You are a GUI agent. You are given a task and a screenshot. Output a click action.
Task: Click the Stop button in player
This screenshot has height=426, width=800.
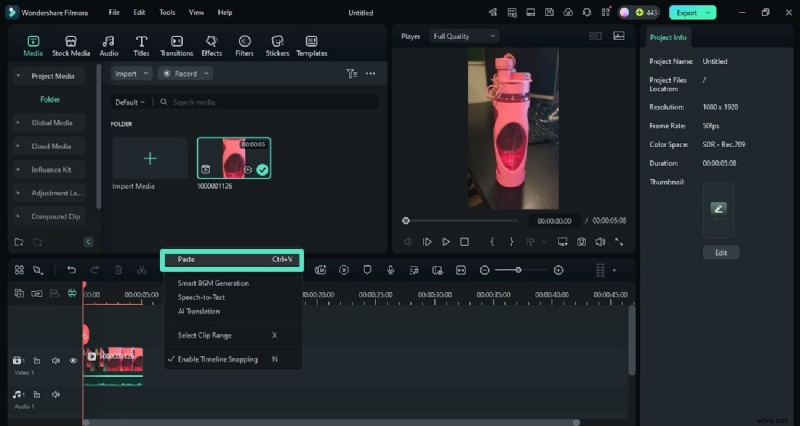coord(464,242)
